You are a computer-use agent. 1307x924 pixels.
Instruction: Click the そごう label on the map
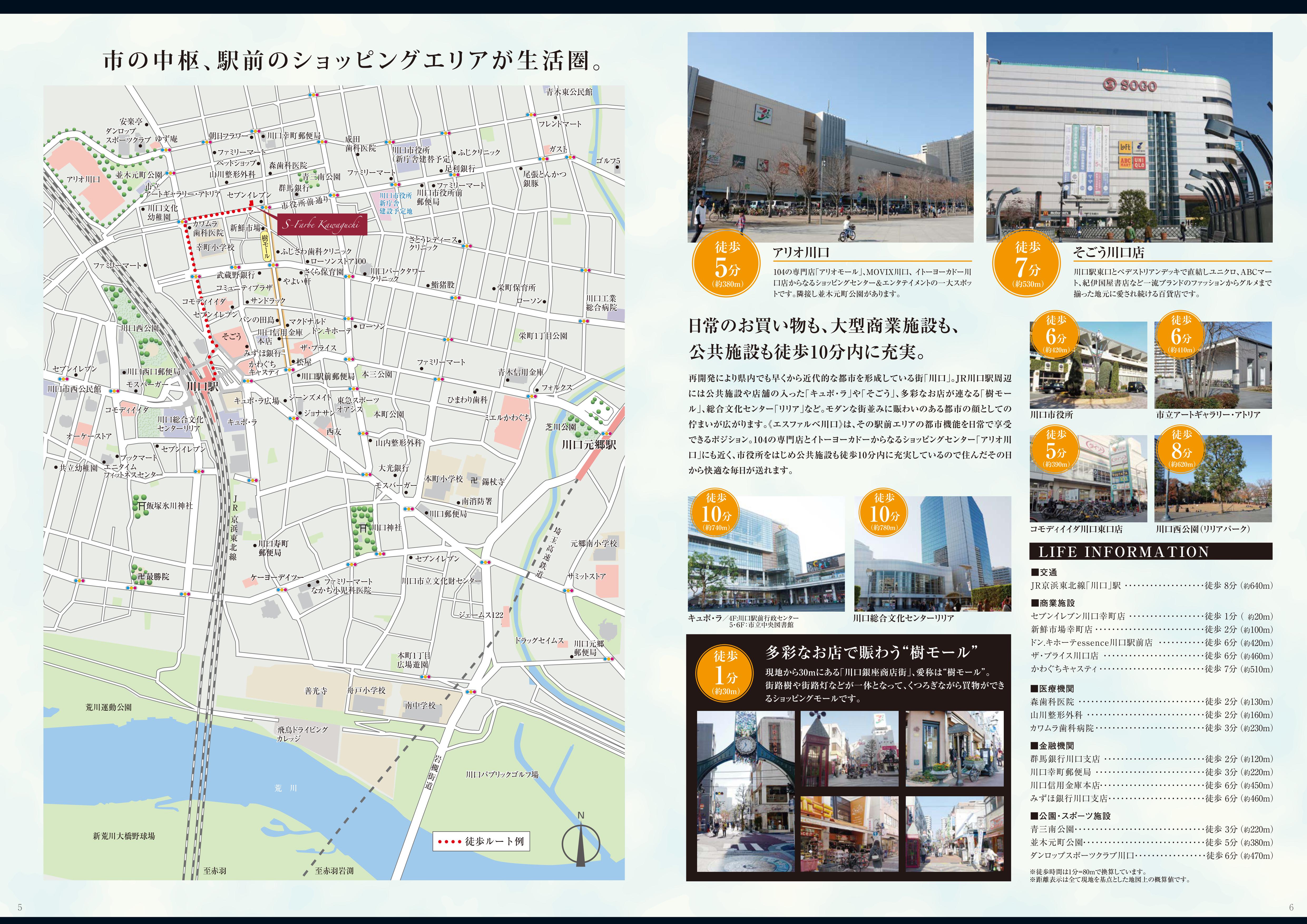tap(231, 336)
